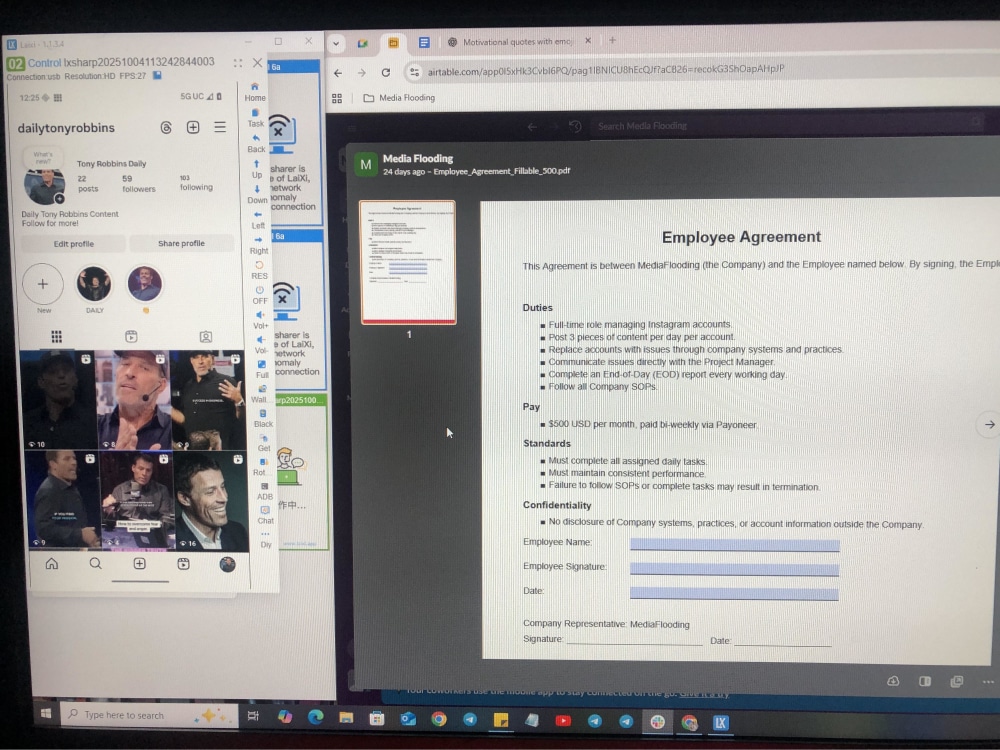This screenshot has width=1000, height=750.
Task: Click 59 followers count
Action: pos(138,184)
